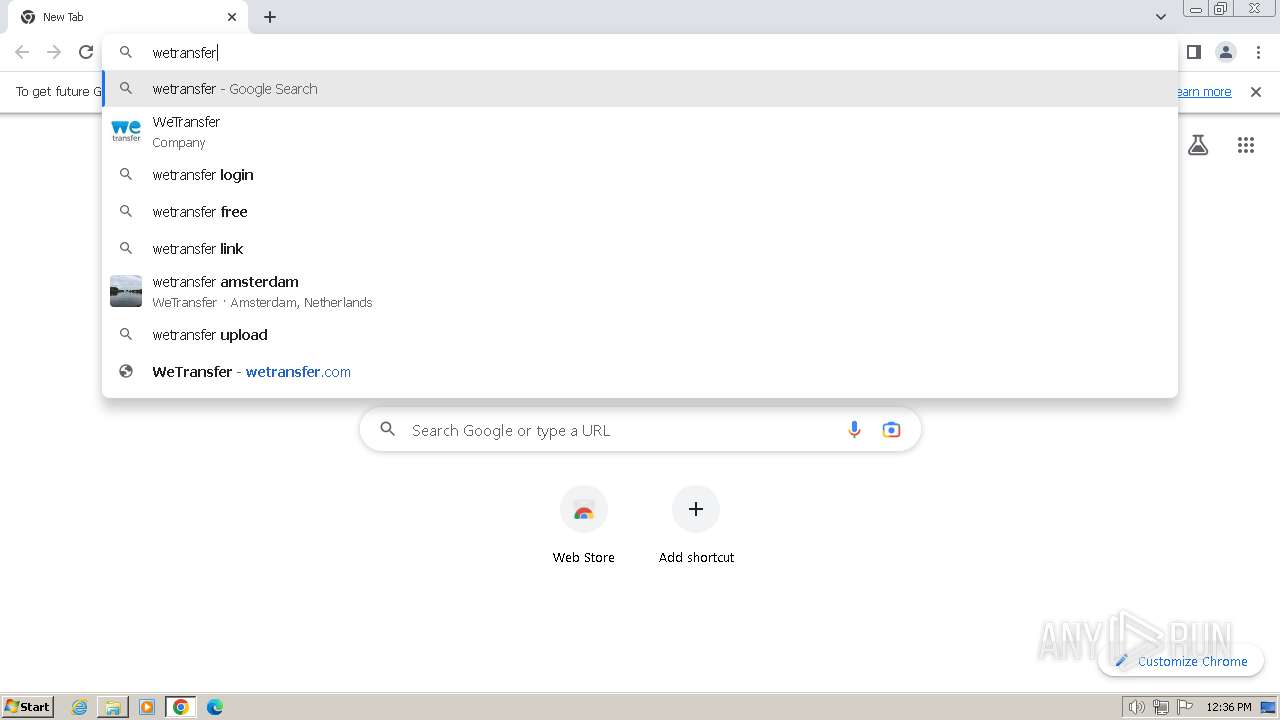Screen dimensions: 1280x720
Task: Choose the wetransfer free suggestion
Action: pyautogui.click(x=640, y=212)
